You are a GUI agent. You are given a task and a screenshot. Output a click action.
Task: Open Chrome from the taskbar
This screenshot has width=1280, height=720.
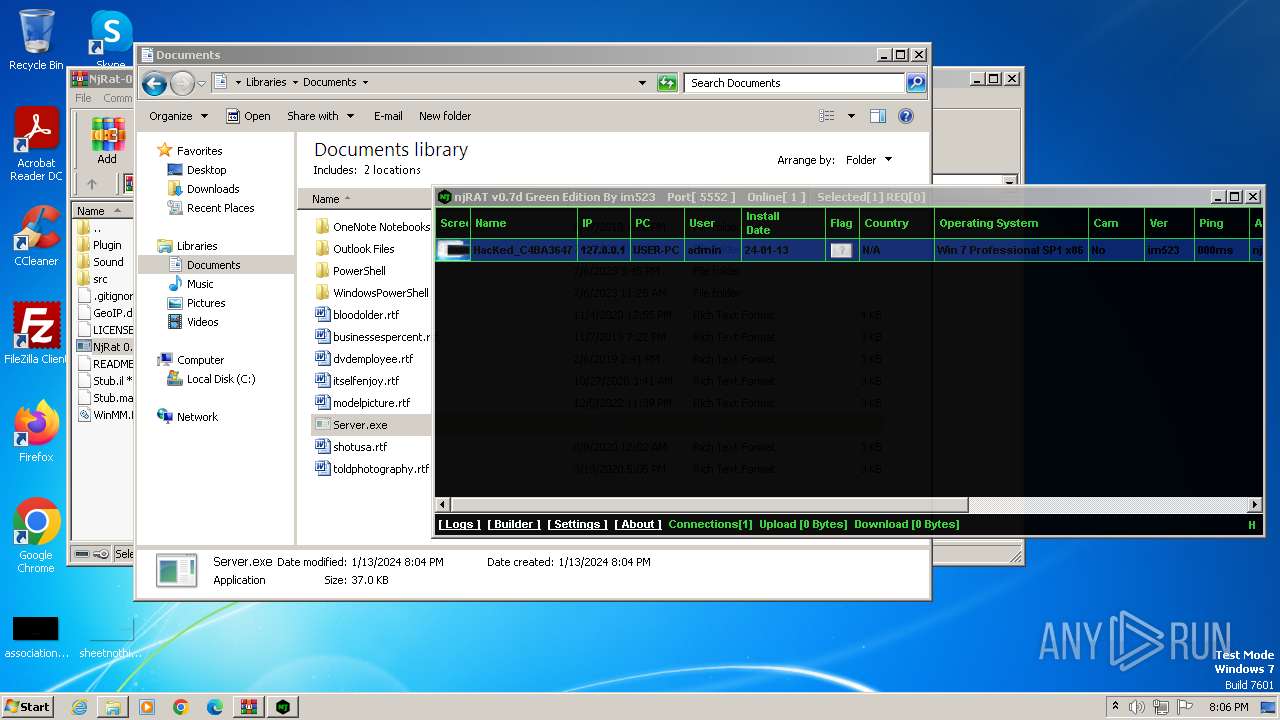181,707
